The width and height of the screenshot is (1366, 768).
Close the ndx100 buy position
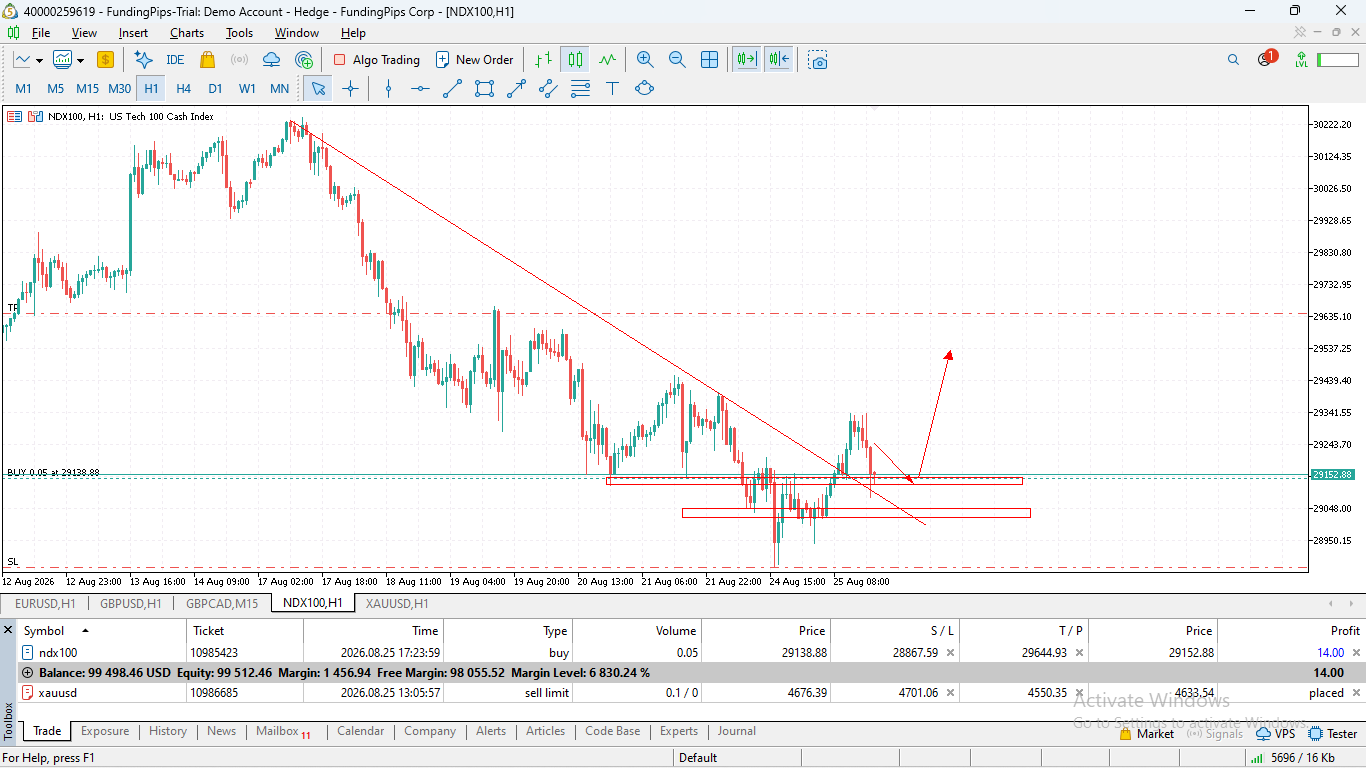click(x=1355, y=653)
